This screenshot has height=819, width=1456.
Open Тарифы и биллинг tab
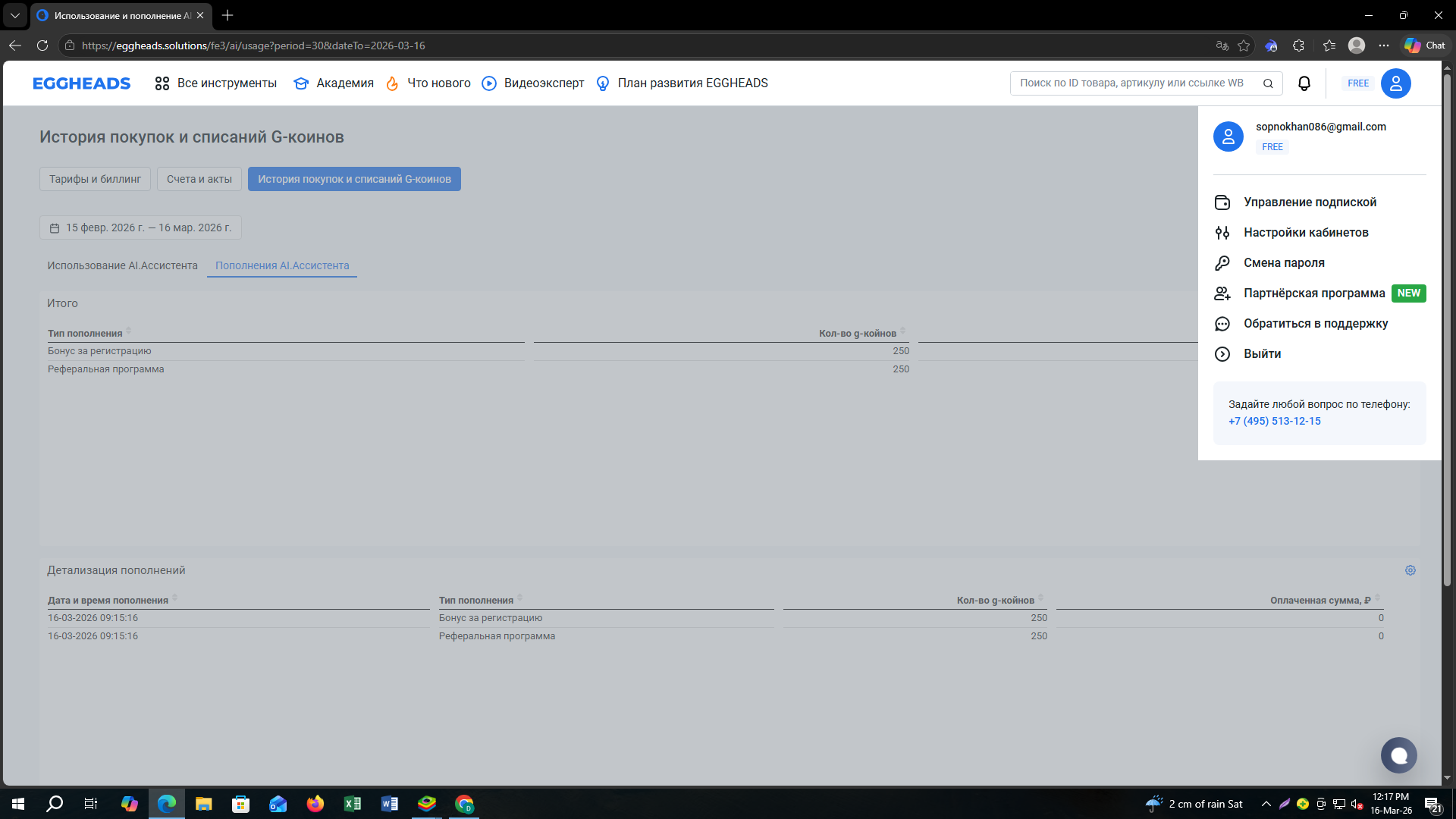coord(95,179)
